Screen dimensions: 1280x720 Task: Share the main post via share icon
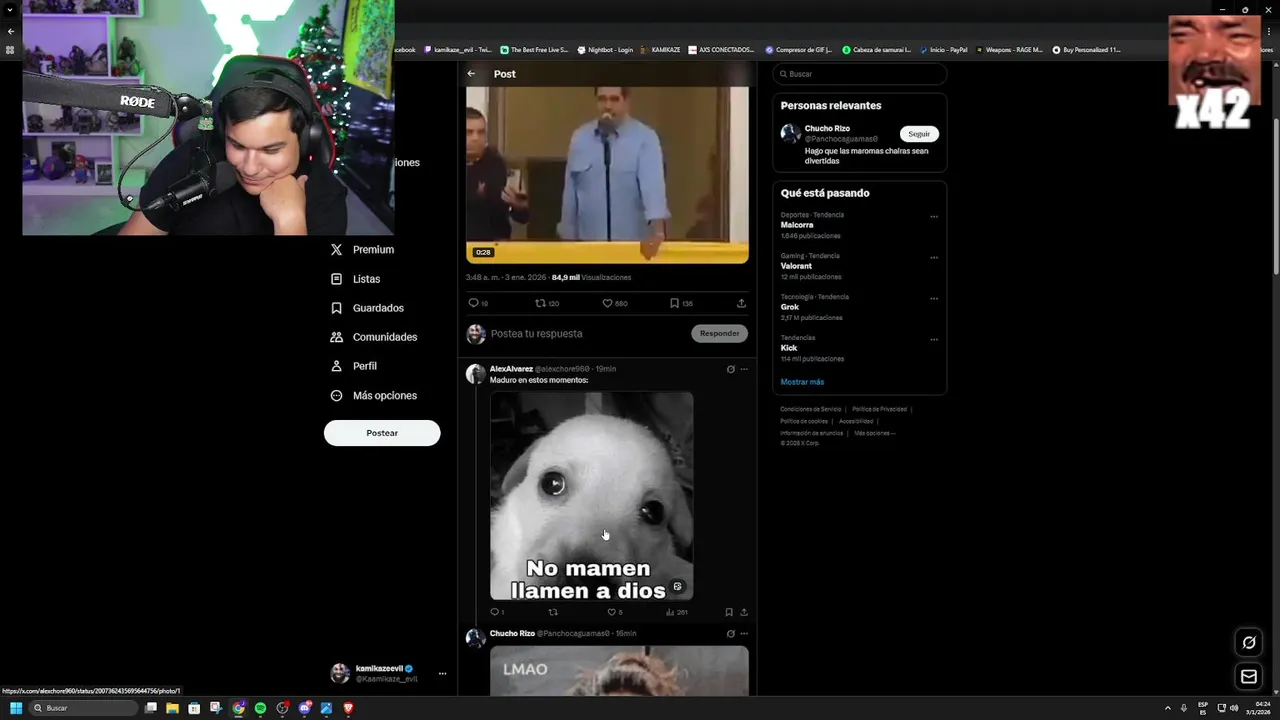pos(741,303)
